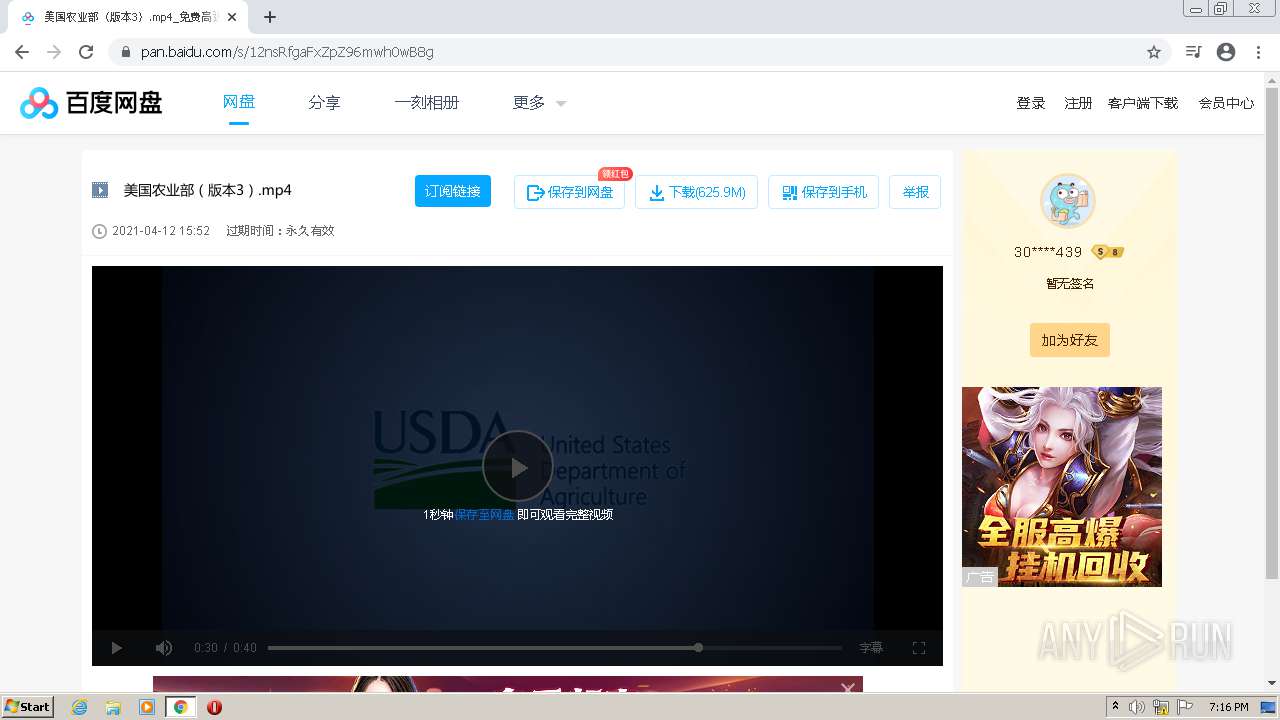1280x720 pixels.
Task: Open the game advertisement image
Action: tap(1062, 487)
